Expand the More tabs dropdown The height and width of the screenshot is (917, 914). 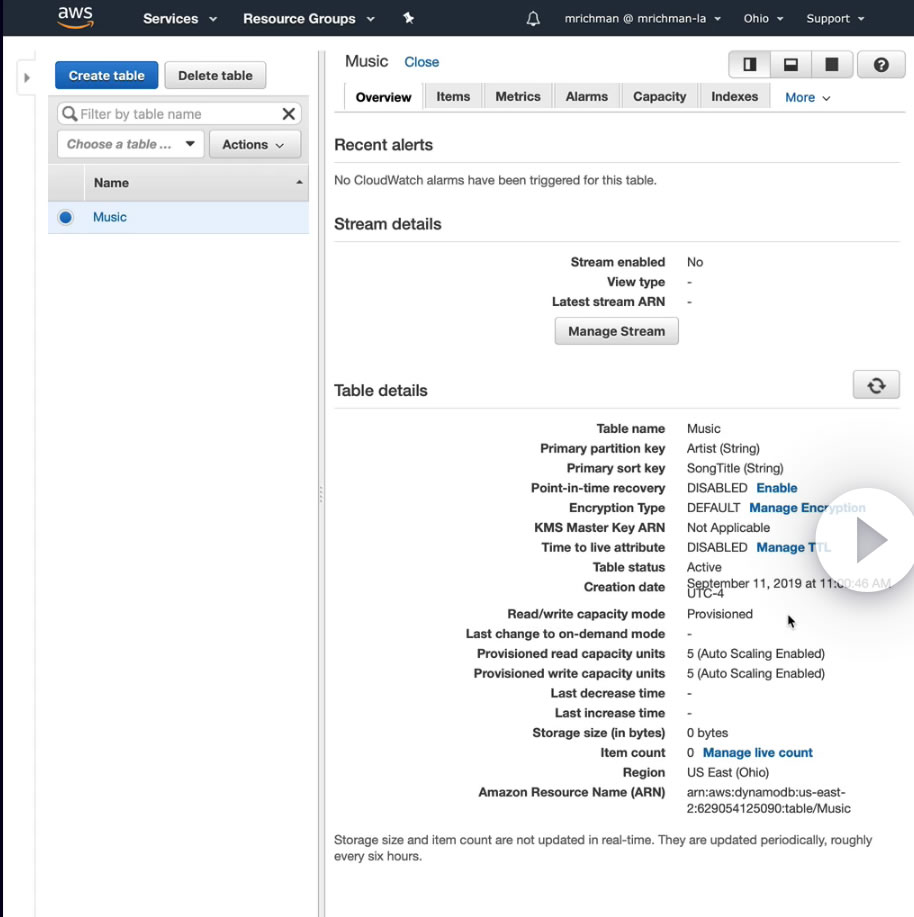[807, 98]
